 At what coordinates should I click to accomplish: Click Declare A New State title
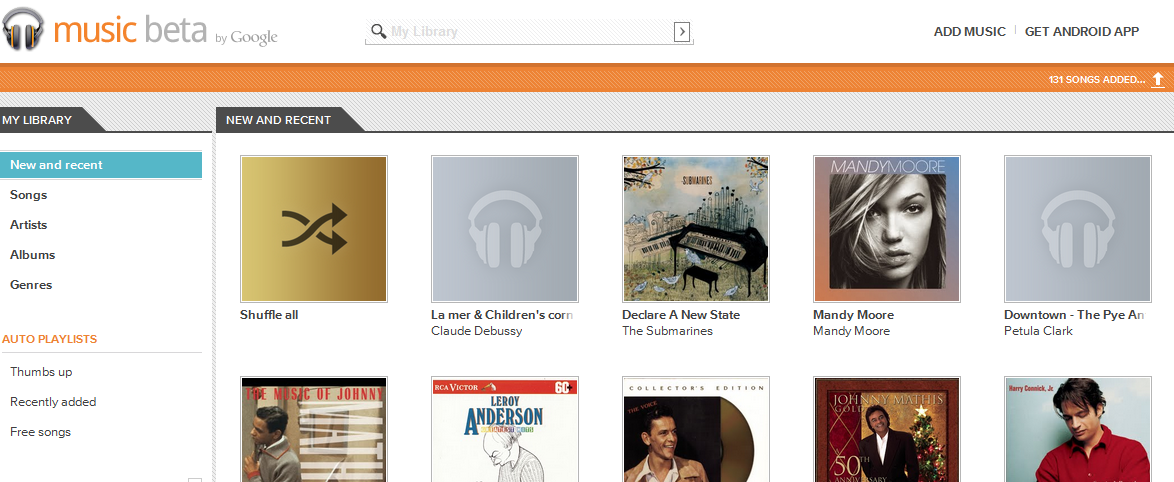coord(681,315)
